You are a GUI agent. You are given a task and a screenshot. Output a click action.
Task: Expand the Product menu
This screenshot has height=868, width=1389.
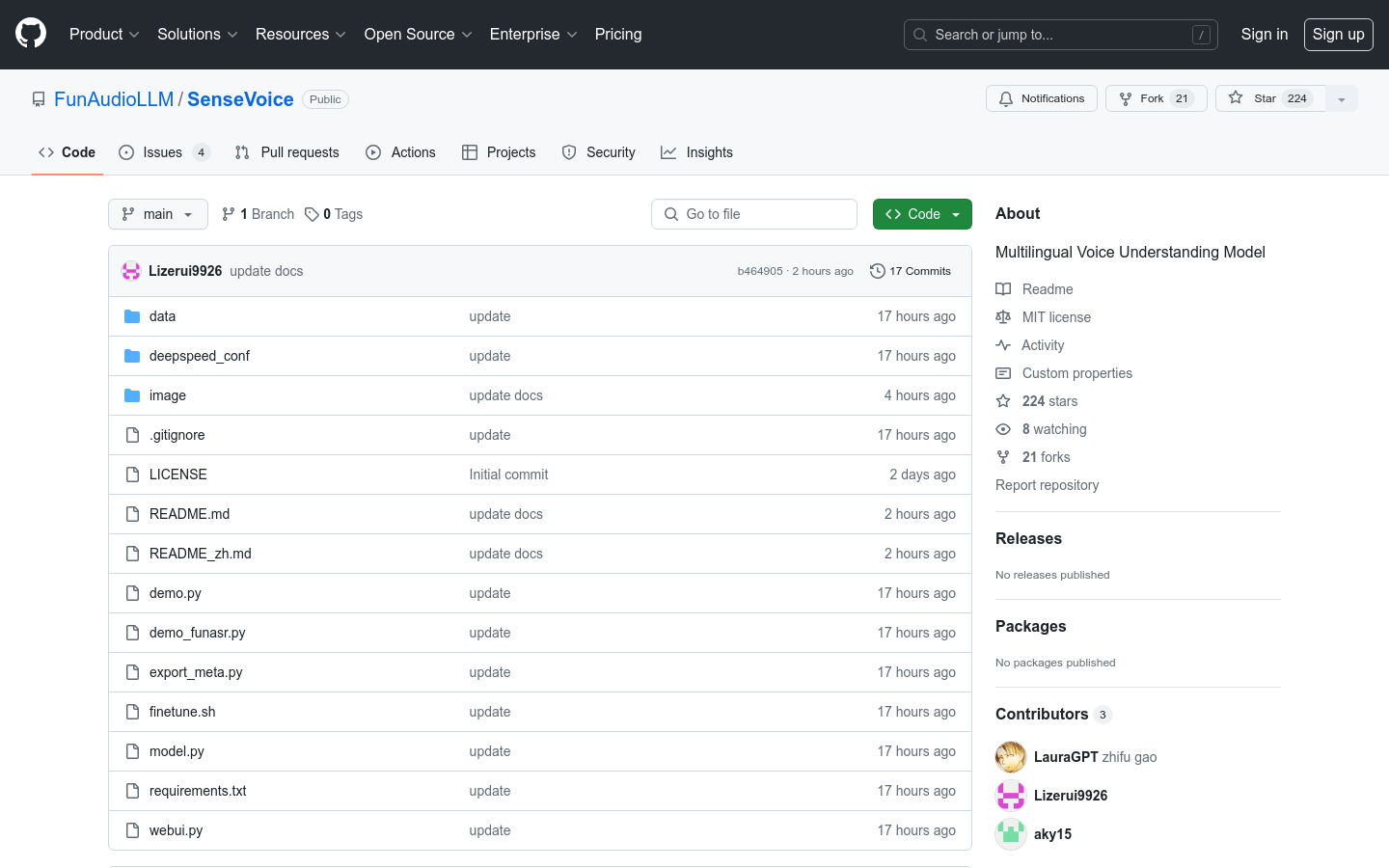click(x=104, y=35)
